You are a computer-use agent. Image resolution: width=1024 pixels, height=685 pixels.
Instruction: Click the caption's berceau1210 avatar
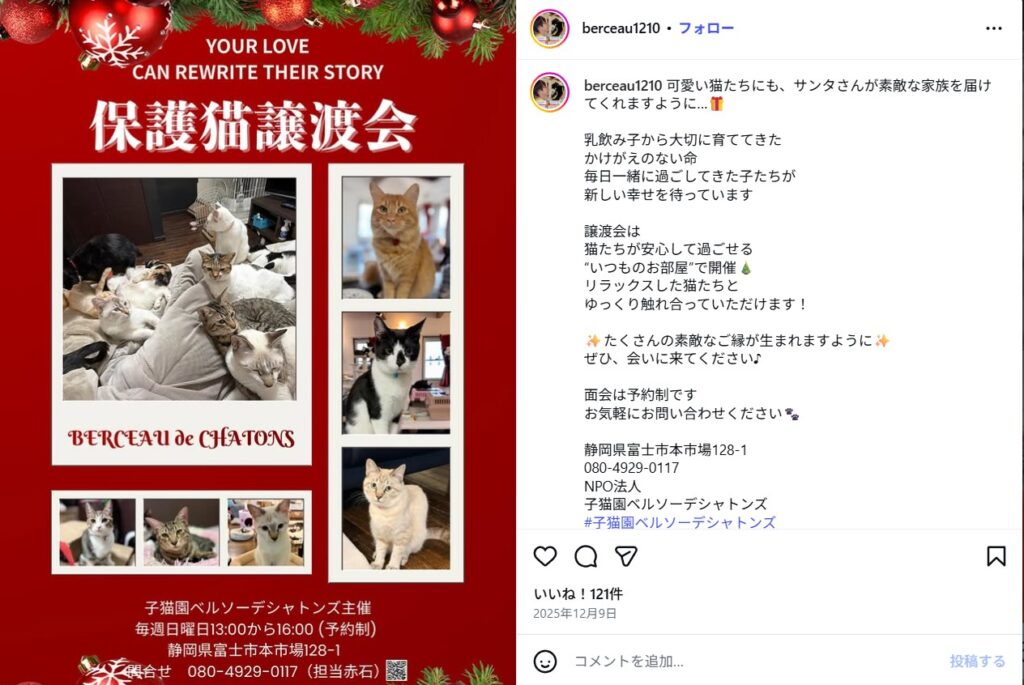pos(549,93)
